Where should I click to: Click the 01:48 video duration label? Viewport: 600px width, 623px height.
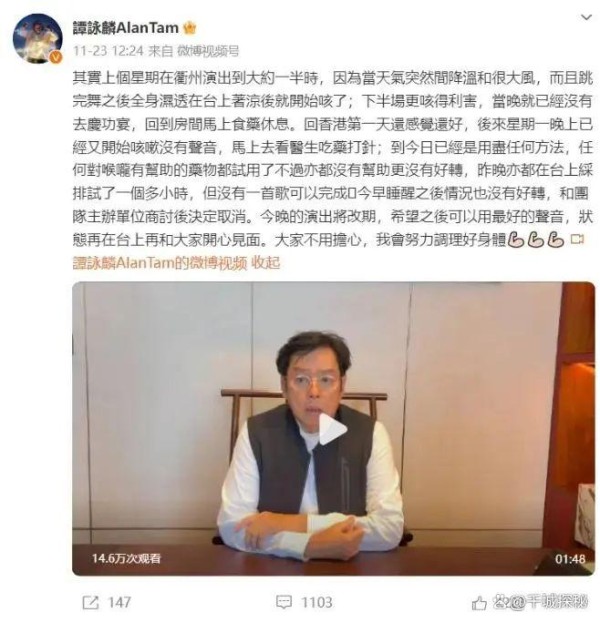pyautogui.click(x=570, y=559)
